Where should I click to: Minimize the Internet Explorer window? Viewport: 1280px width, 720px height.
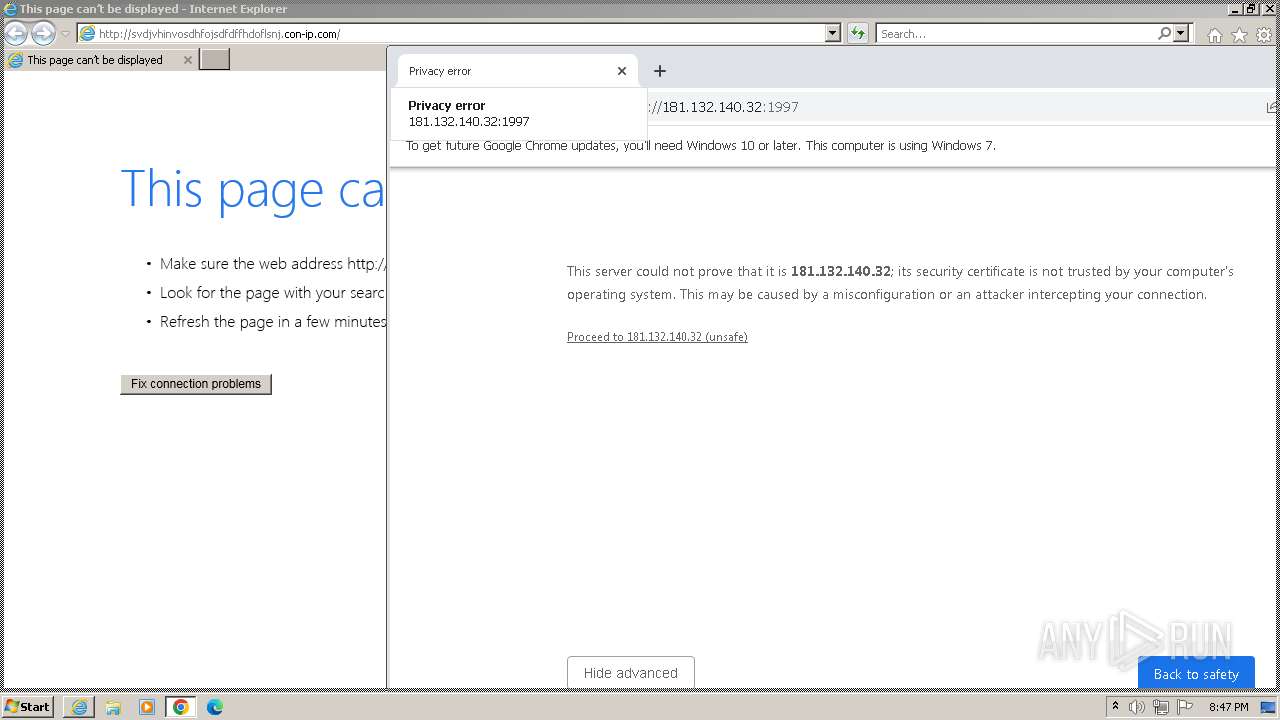click(1236, 9)
